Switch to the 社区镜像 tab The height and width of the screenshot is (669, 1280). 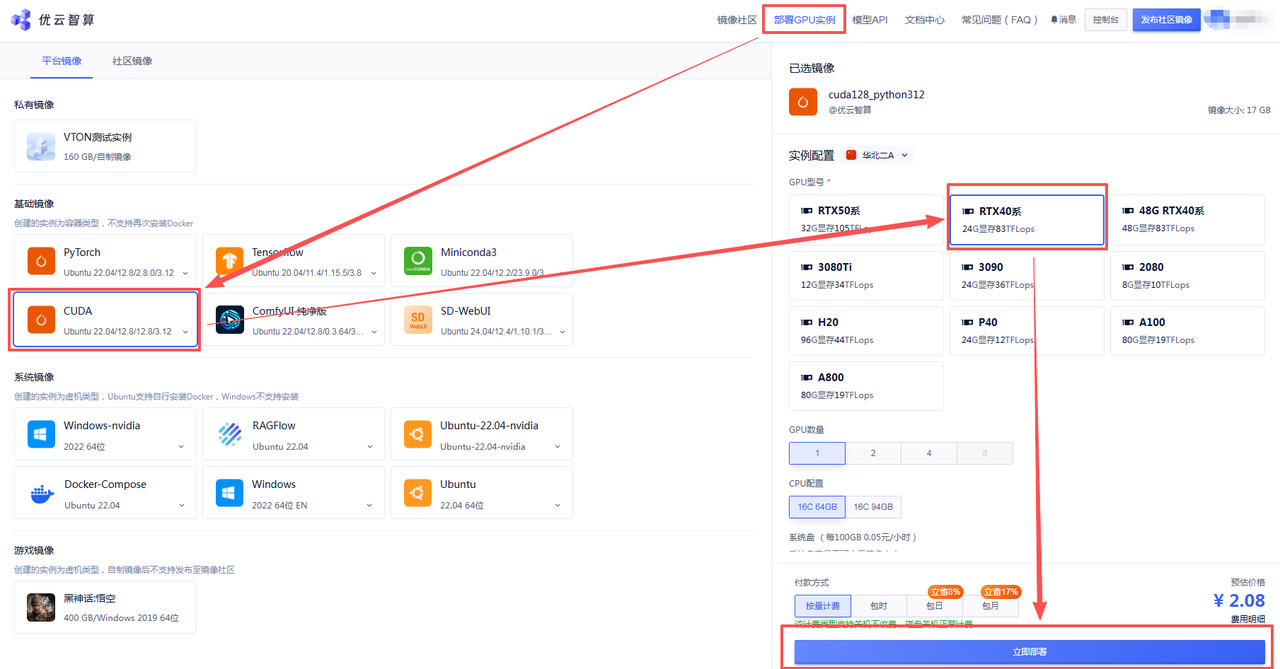[x=132, y=61]
